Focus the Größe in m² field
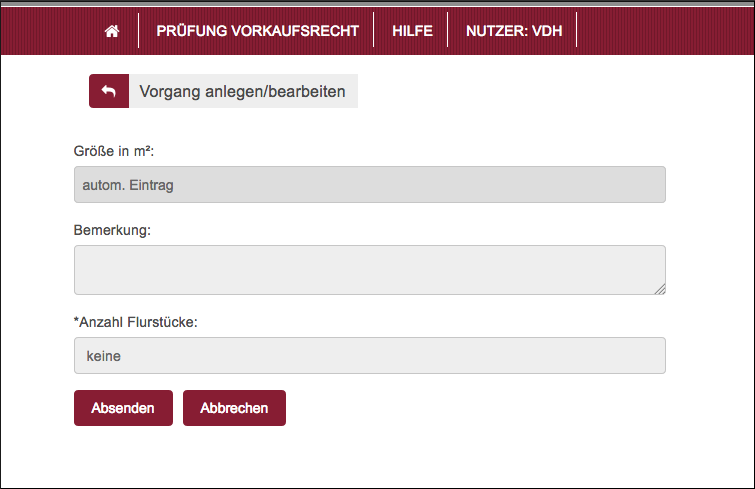Viewport: 755px width, 489px height. (369, 185)
